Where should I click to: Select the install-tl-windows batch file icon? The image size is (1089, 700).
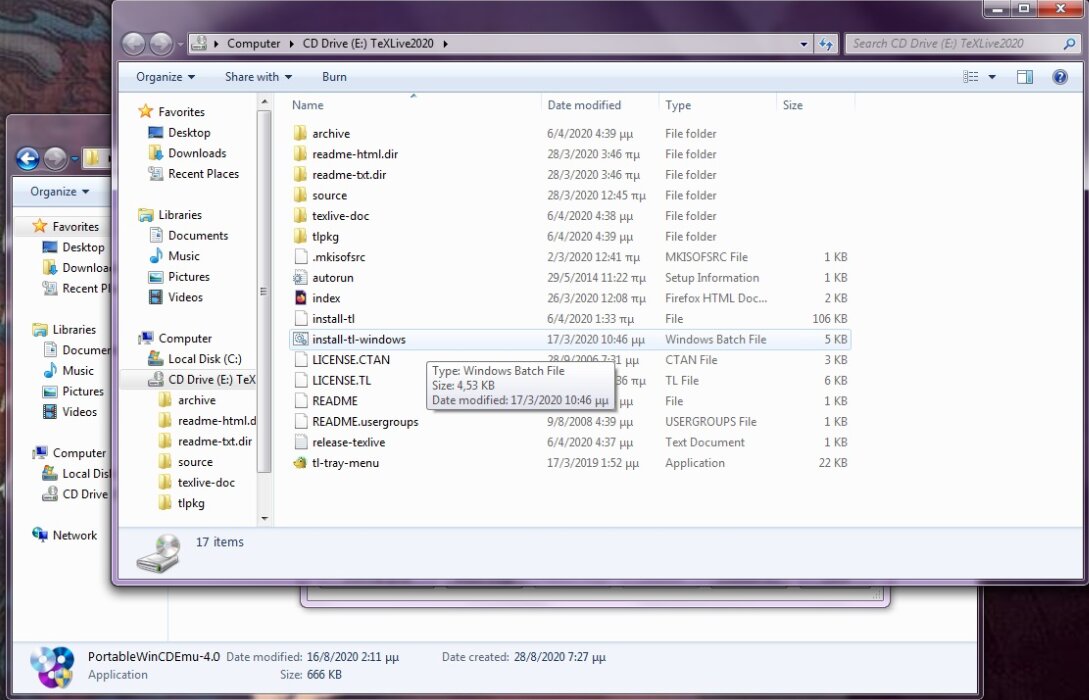click(x=300, y=340)
